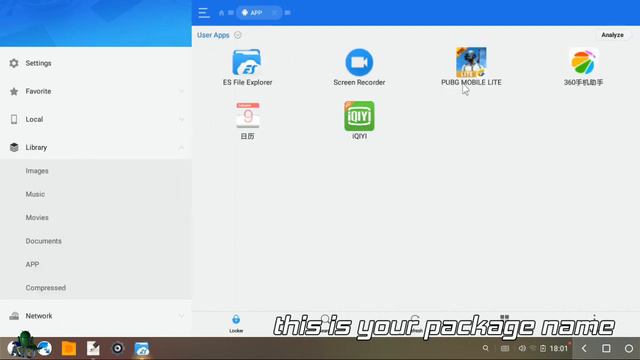640x360 pixels.
Task: Click the Back navigation button in taskbar
Action: [x=584, y=349]
